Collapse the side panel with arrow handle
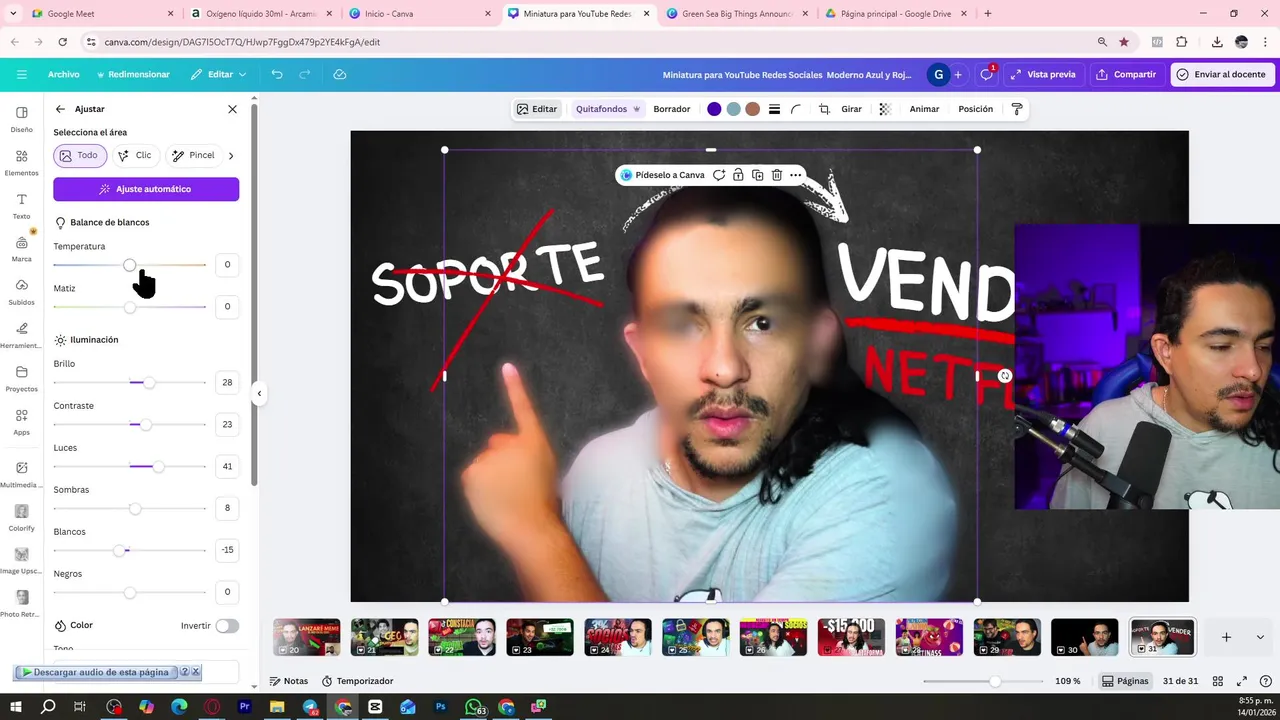The height and width of the screenshot is (720, 1280). point(259,393)
